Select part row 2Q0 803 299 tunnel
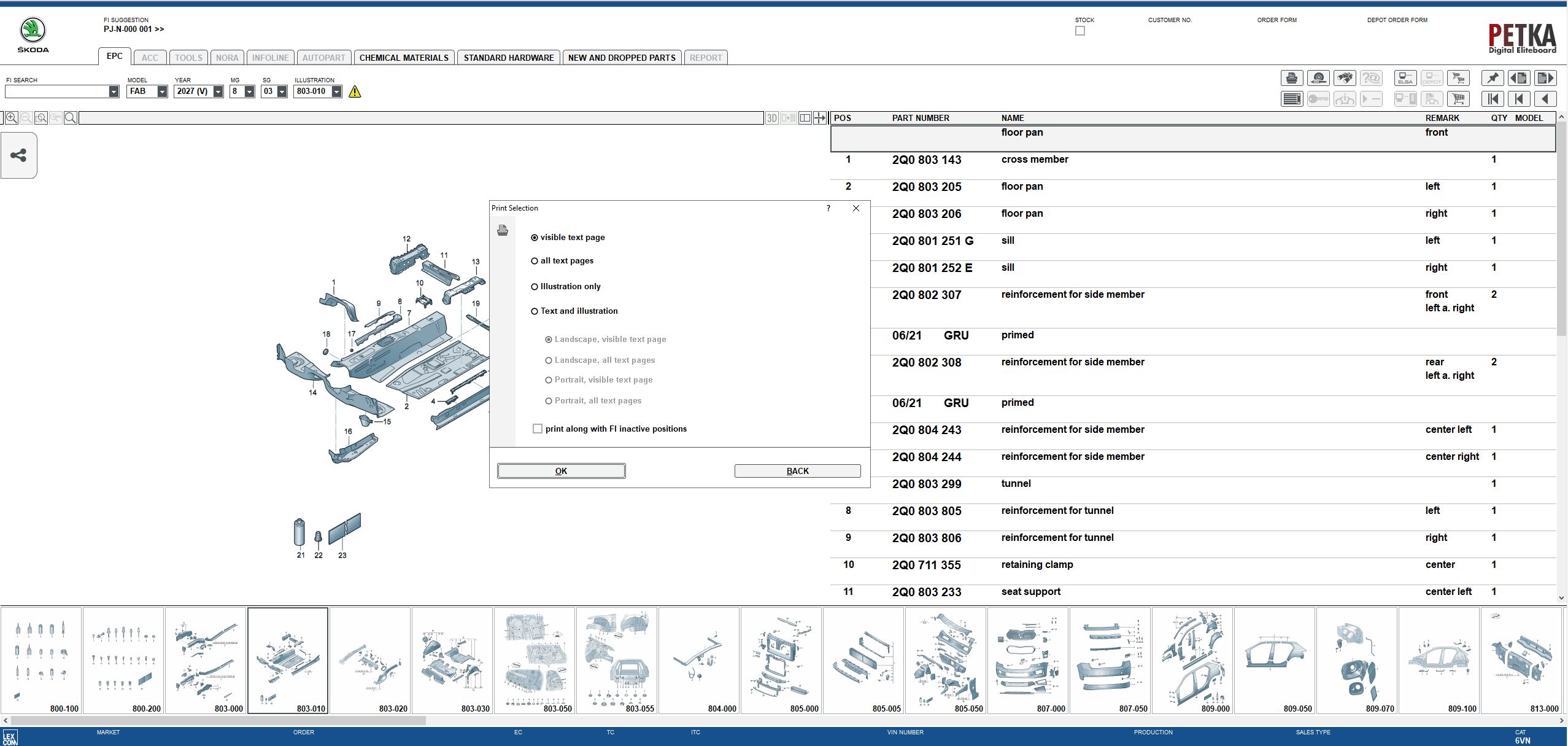Viewport: 1568px width, 746px height. (1193, 490)
